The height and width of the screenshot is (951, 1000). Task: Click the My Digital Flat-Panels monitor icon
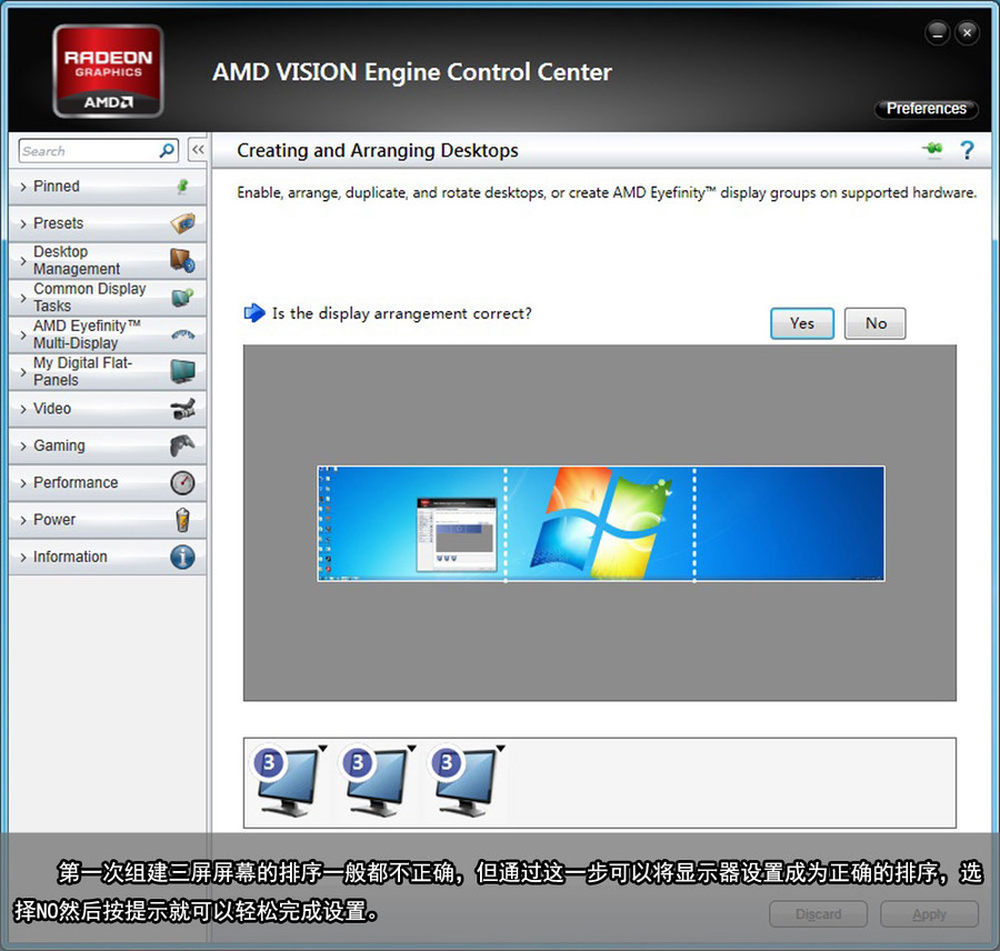coord(183,371)
